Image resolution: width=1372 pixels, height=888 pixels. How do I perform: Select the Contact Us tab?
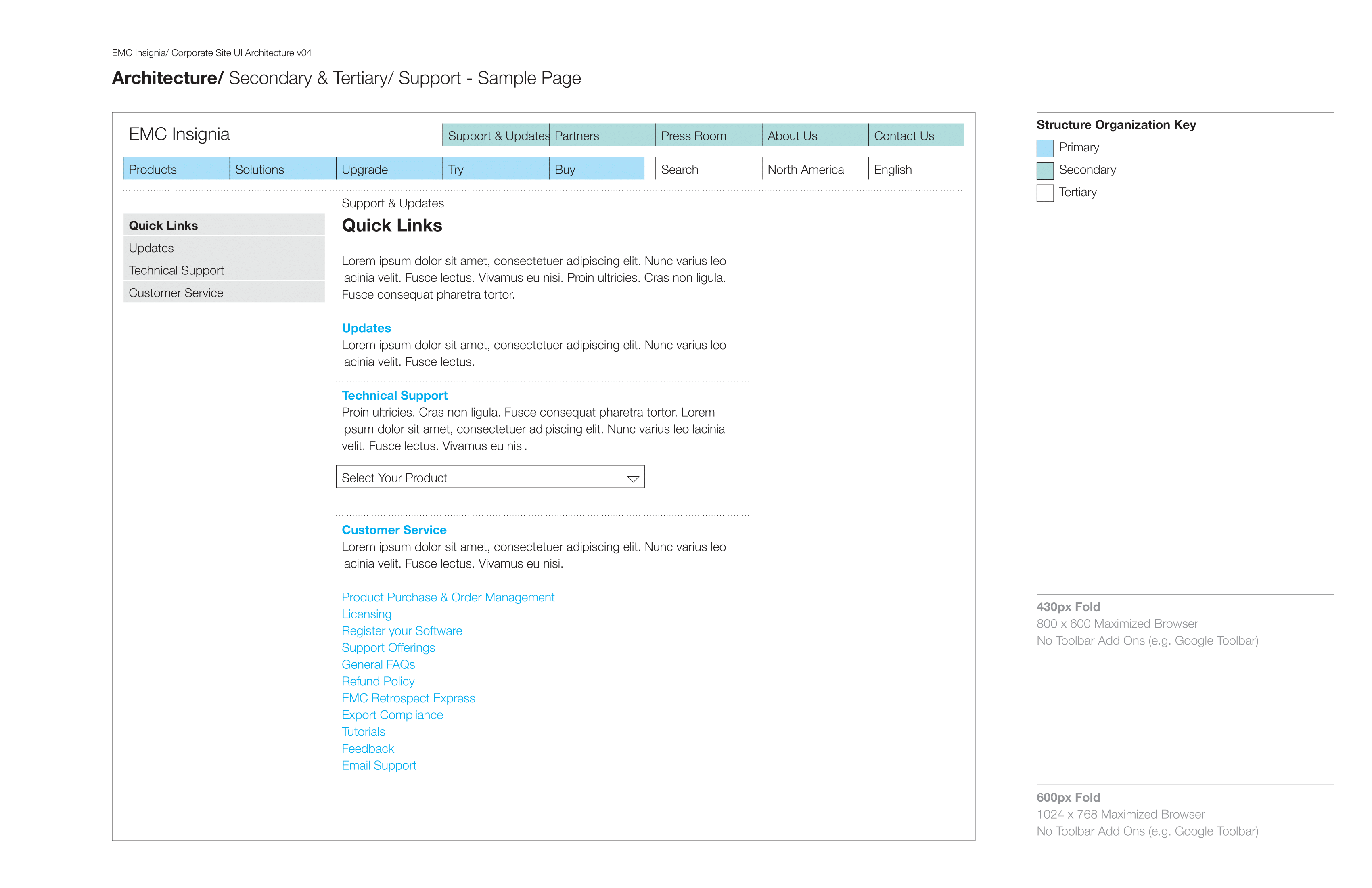coord(916,135)
